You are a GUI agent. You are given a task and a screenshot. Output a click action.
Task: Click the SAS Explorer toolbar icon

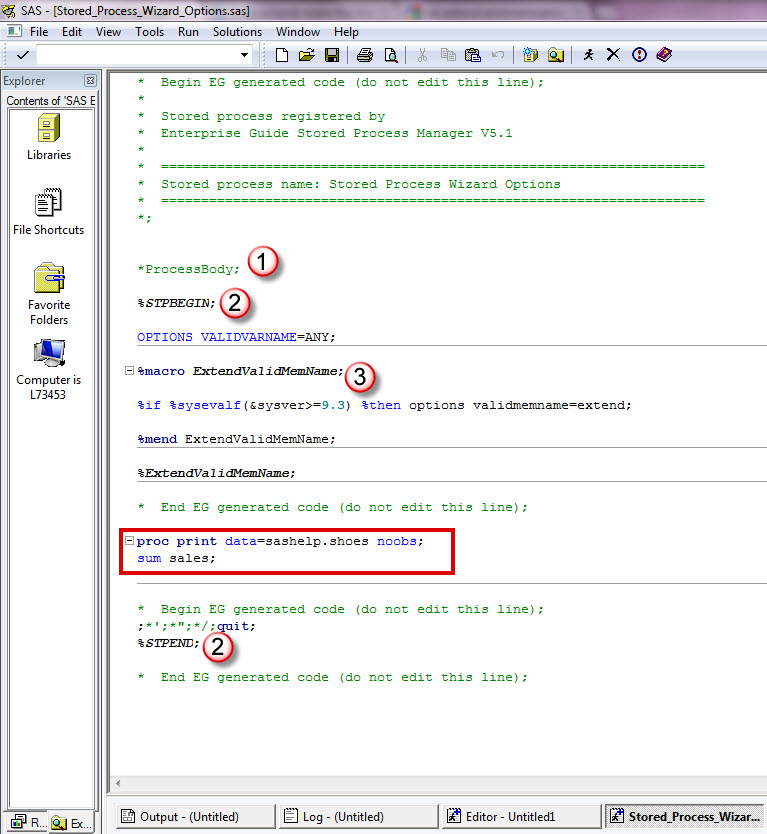(x=556, y=55)
